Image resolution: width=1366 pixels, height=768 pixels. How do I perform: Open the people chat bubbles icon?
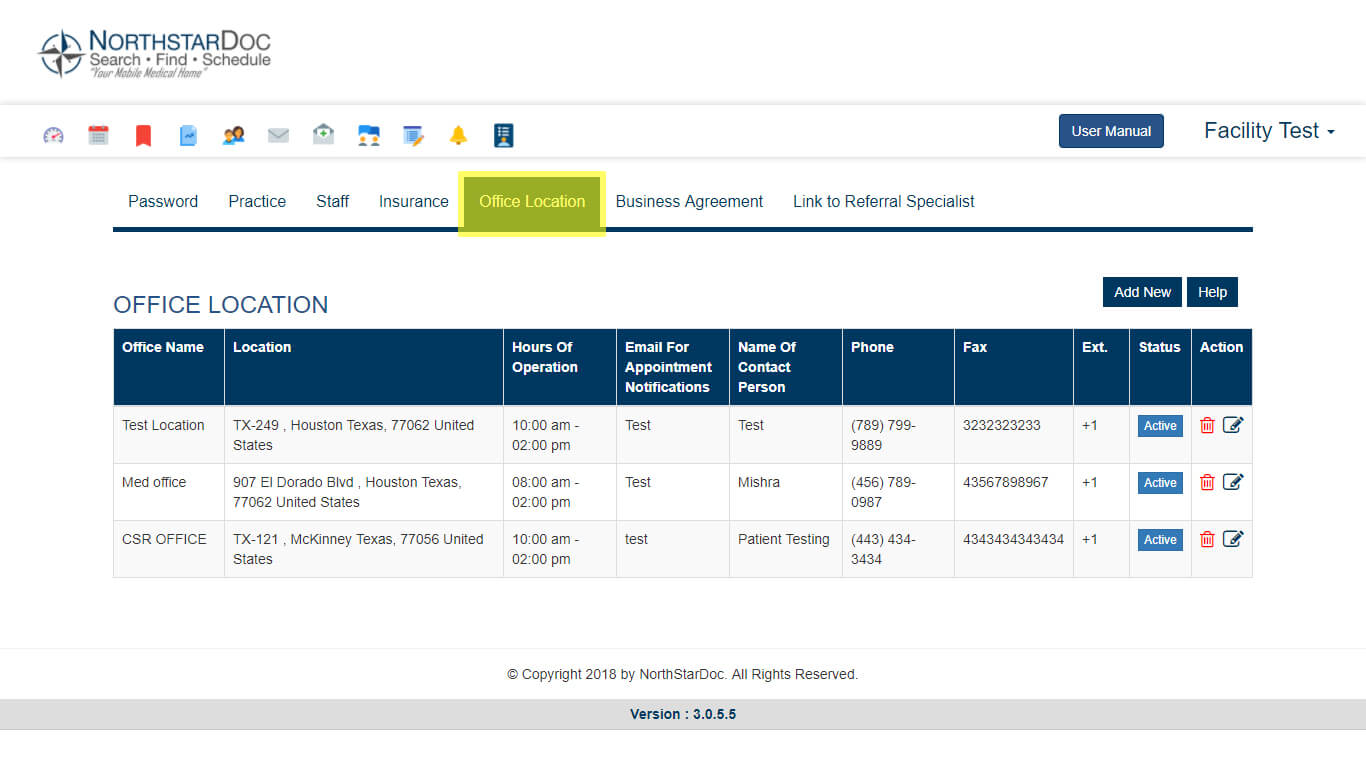click(x=369, y=135)
